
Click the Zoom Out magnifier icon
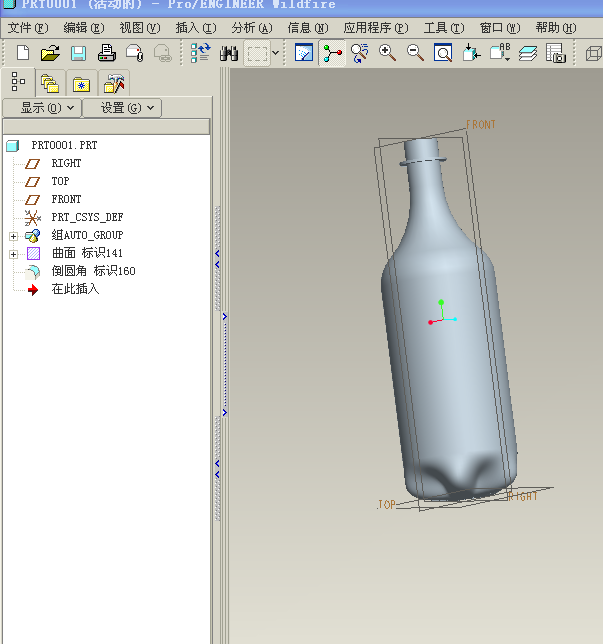click(416, 53)
